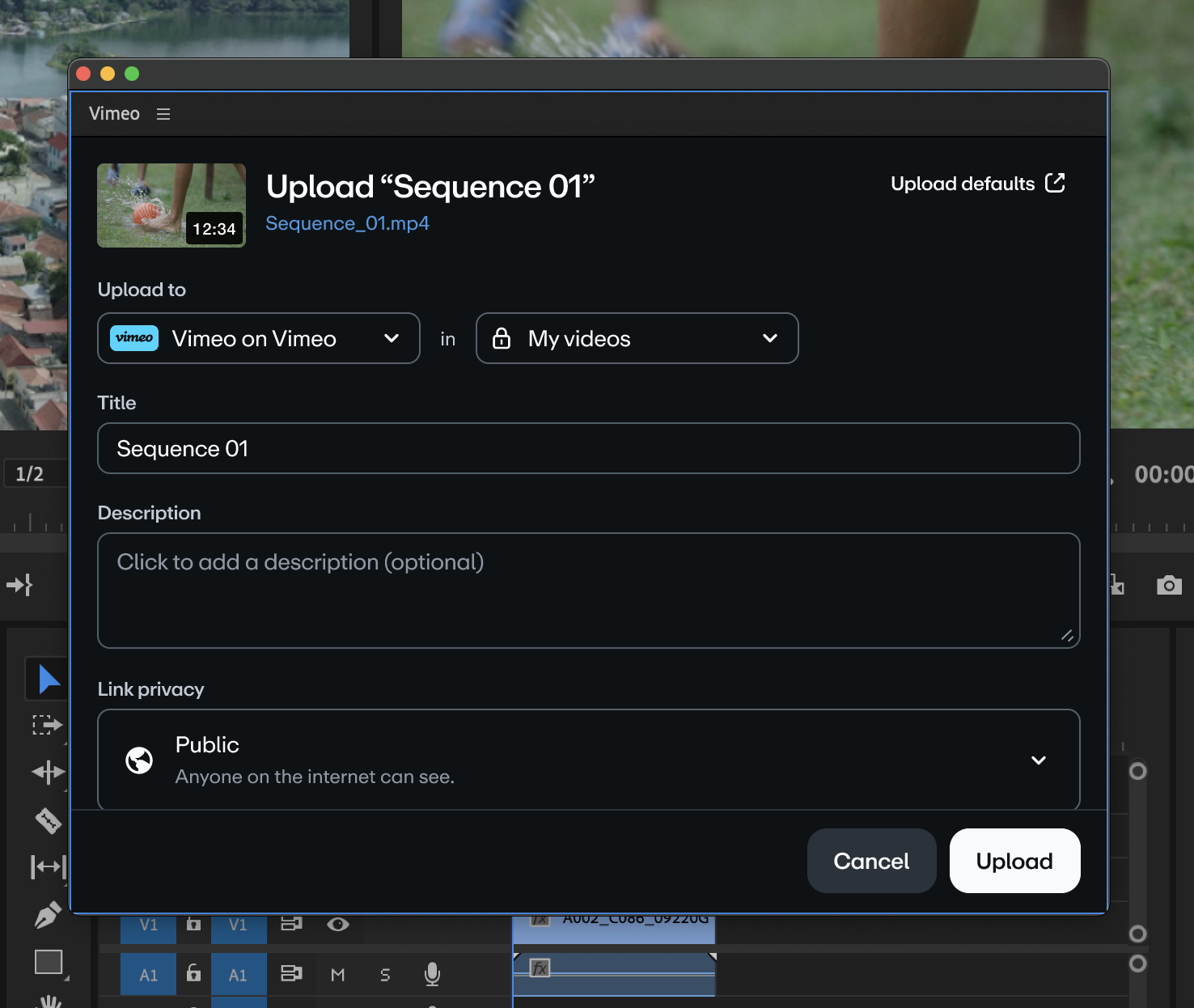Choose the Ripple Edit tool
Screen dimensions: 1194x1008
(48, 773)
